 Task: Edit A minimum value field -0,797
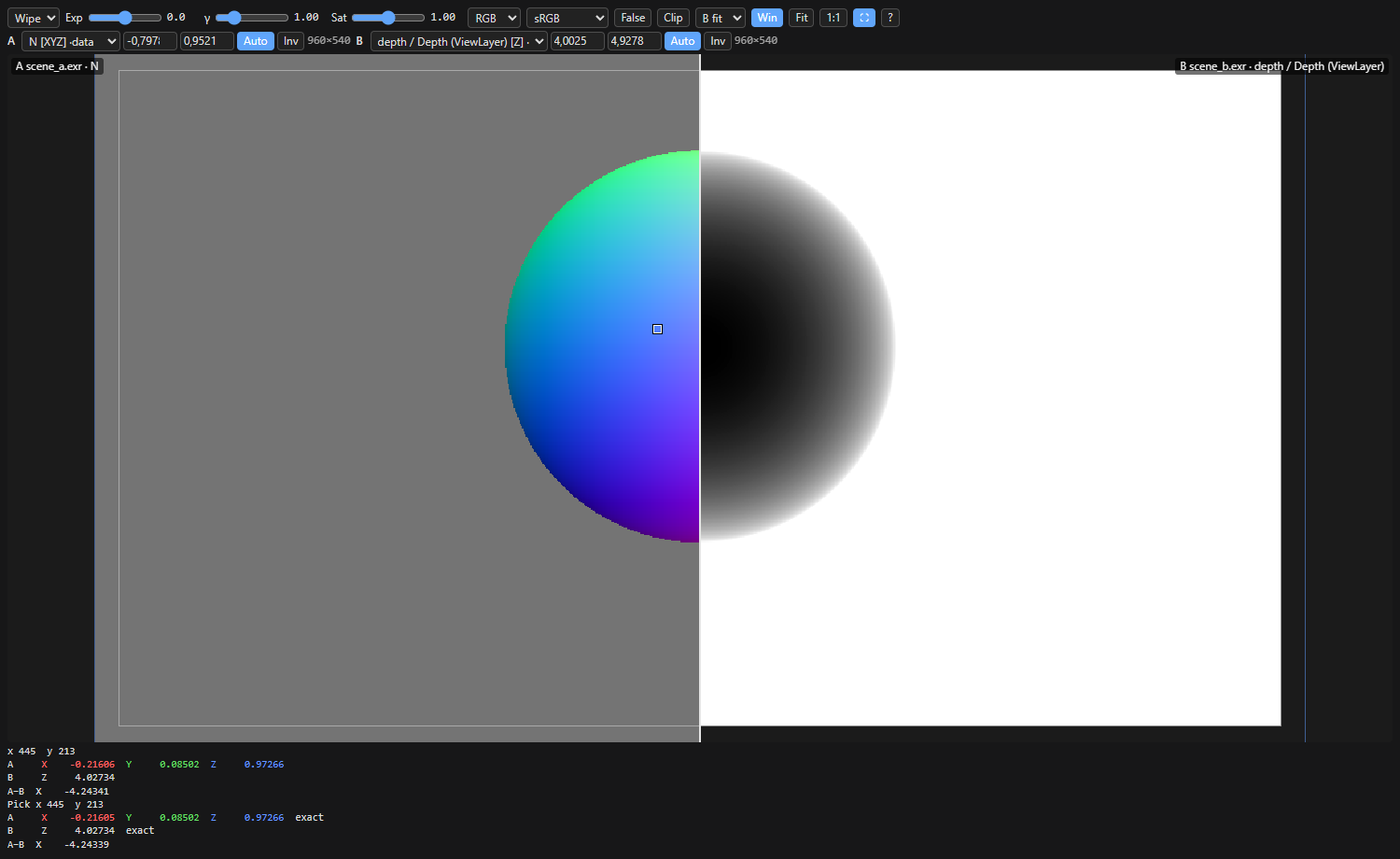tap(150, 41)
